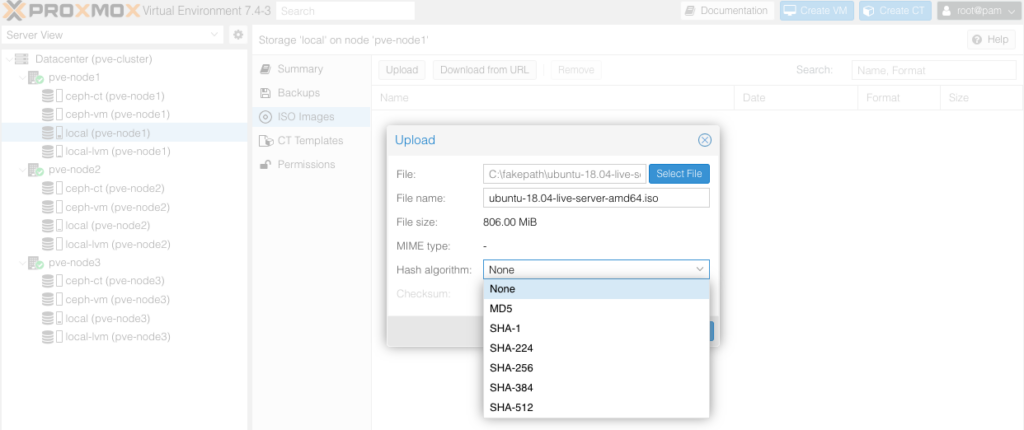
Task: Collapse the Datacenter tree node
Action: click(8, 59)
